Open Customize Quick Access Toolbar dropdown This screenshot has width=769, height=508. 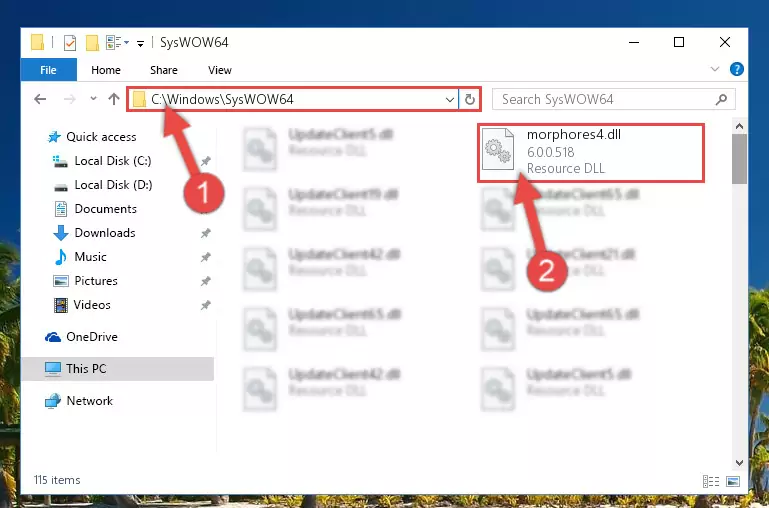pos(140,43)
